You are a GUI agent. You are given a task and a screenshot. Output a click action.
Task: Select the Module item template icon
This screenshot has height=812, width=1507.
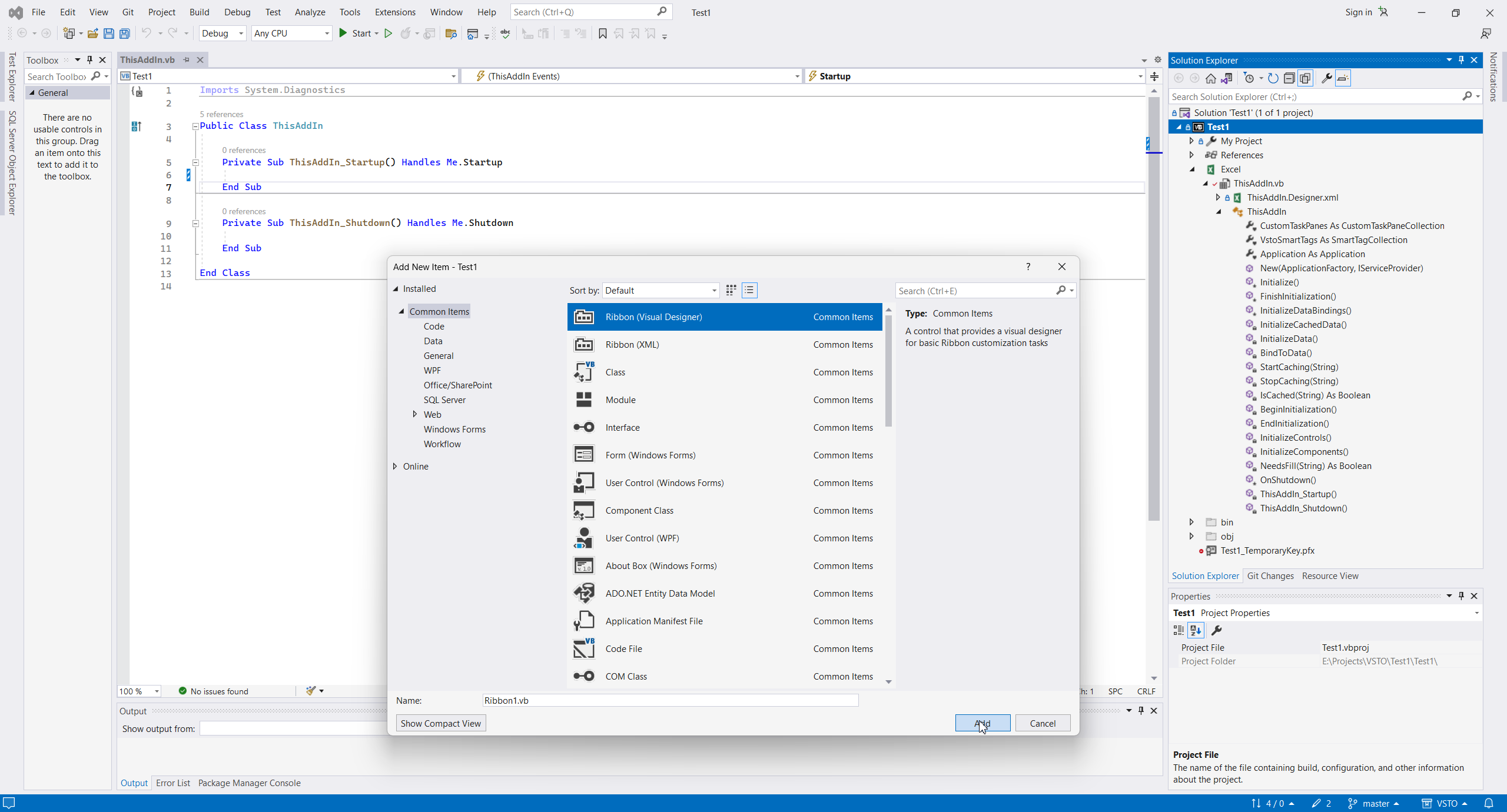pos(583,400)
